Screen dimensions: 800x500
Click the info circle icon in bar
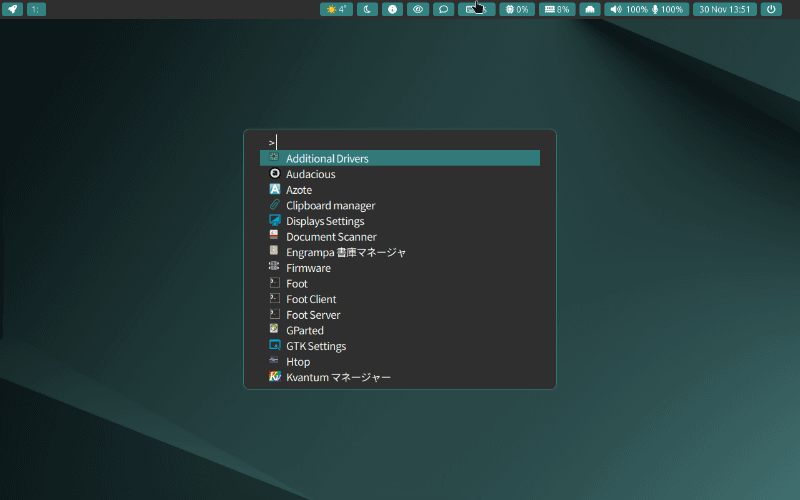[392, 9]
